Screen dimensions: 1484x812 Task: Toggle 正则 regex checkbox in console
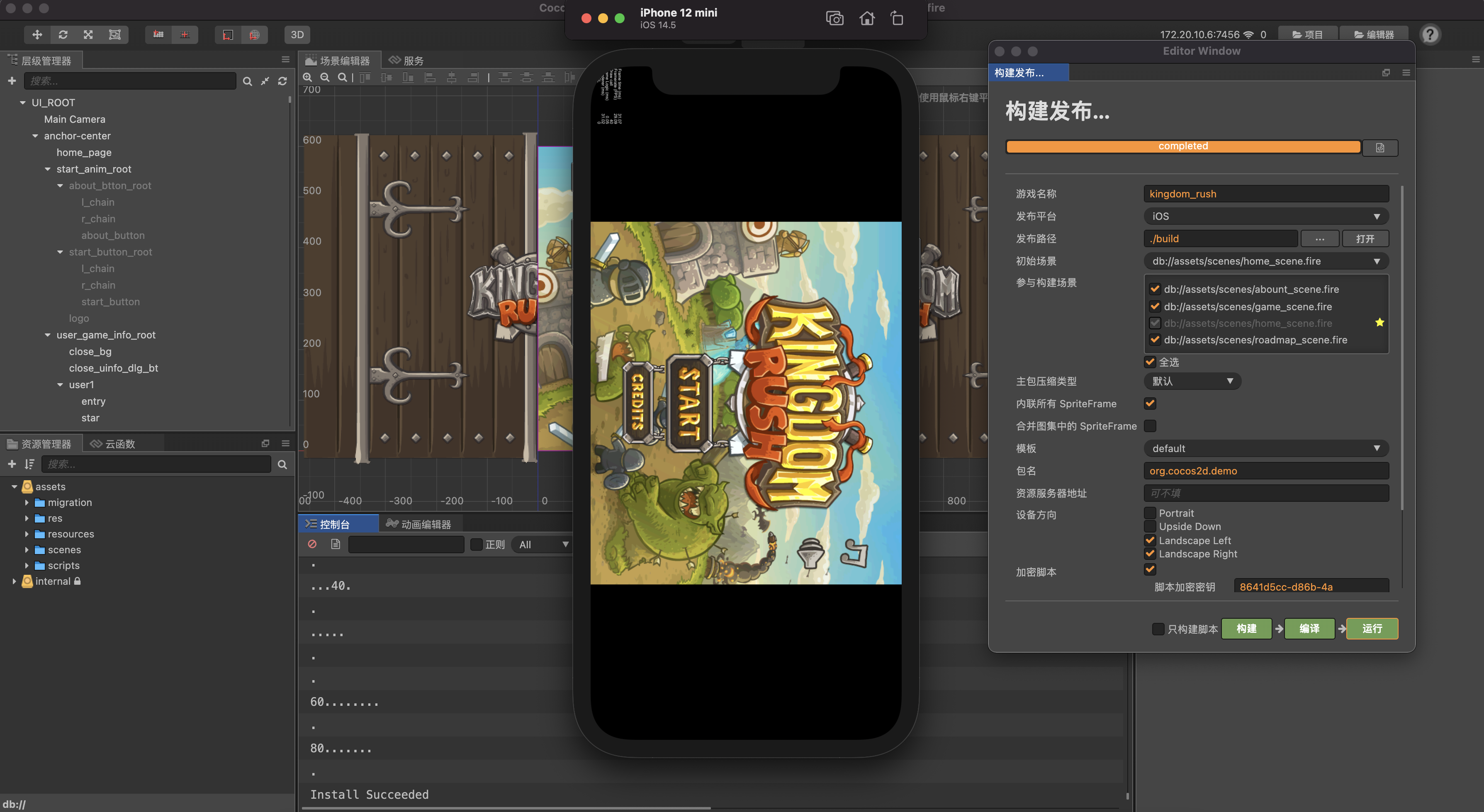(476, 544)
